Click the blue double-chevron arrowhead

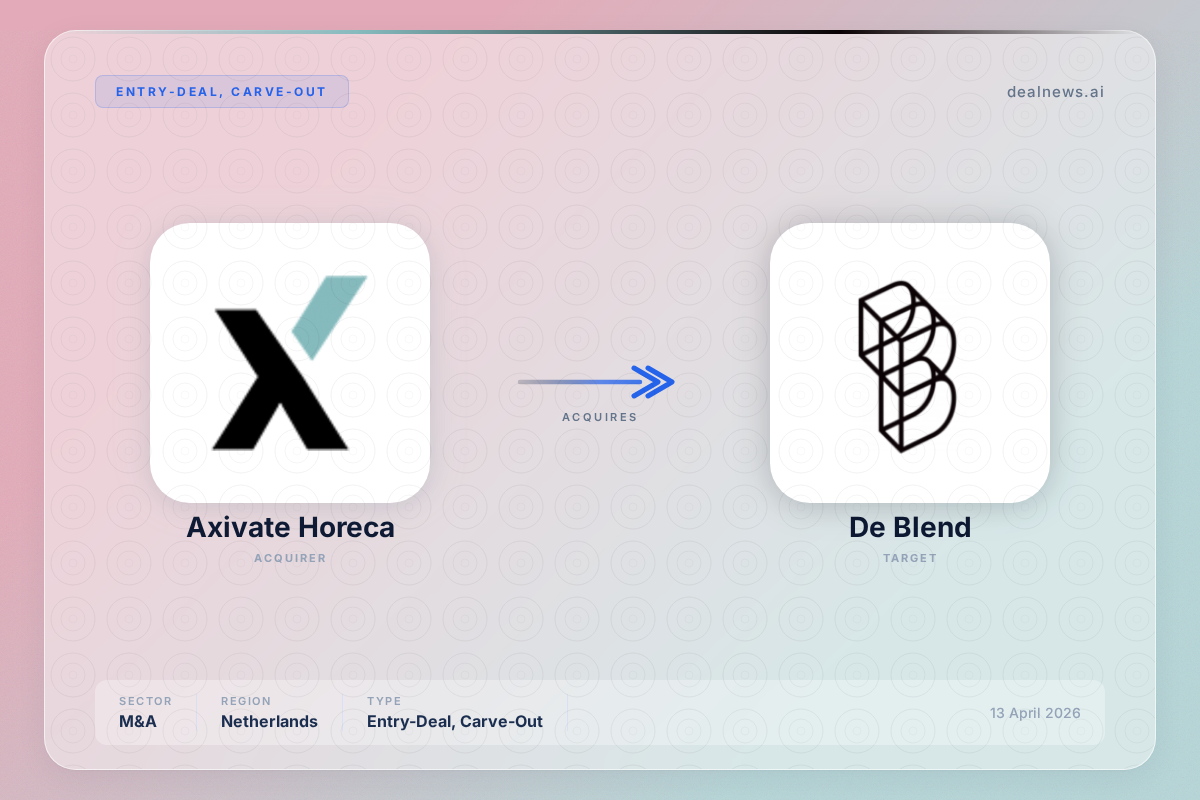click(x=655, y=382)
